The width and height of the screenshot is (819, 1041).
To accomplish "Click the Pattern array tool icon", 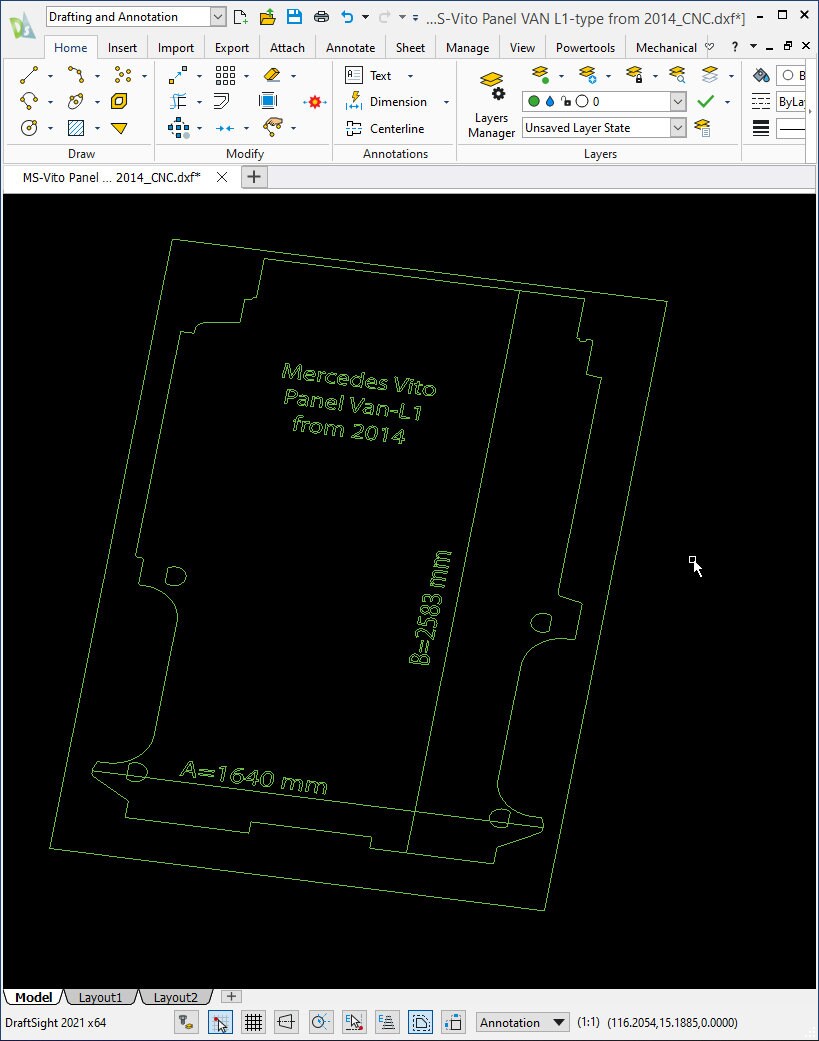I will (x=225, y=76).
